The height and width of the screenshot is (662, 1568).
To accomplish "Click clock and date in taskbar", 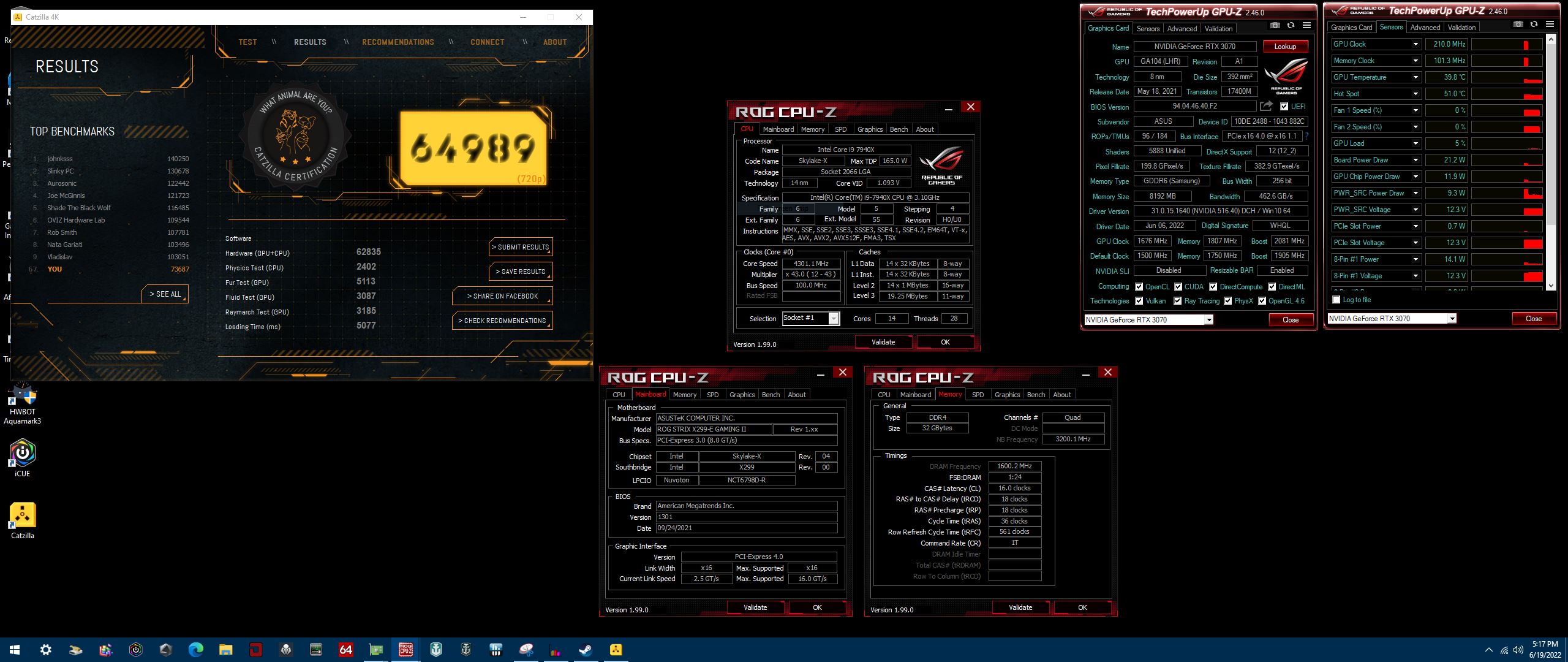I will click(1545, 650).
